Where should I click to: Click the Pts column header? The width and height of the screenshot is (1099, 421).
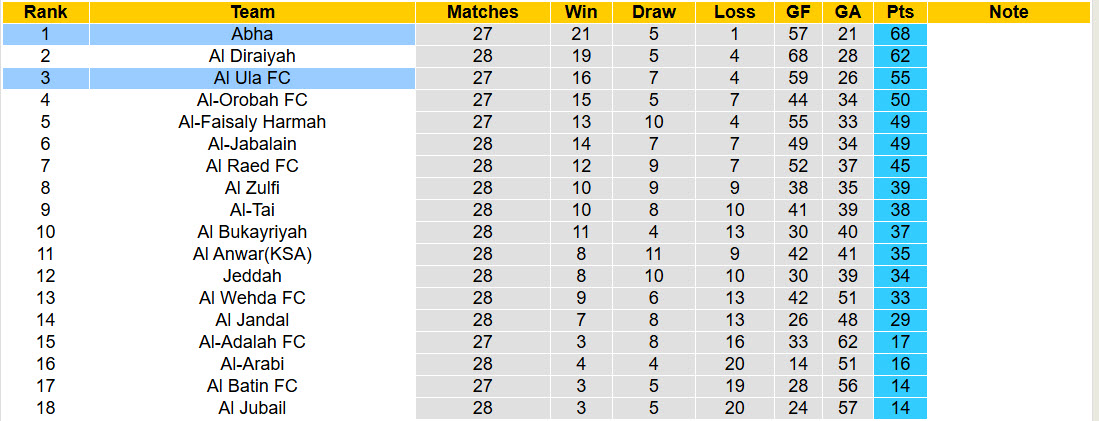(x=899, y=12)
